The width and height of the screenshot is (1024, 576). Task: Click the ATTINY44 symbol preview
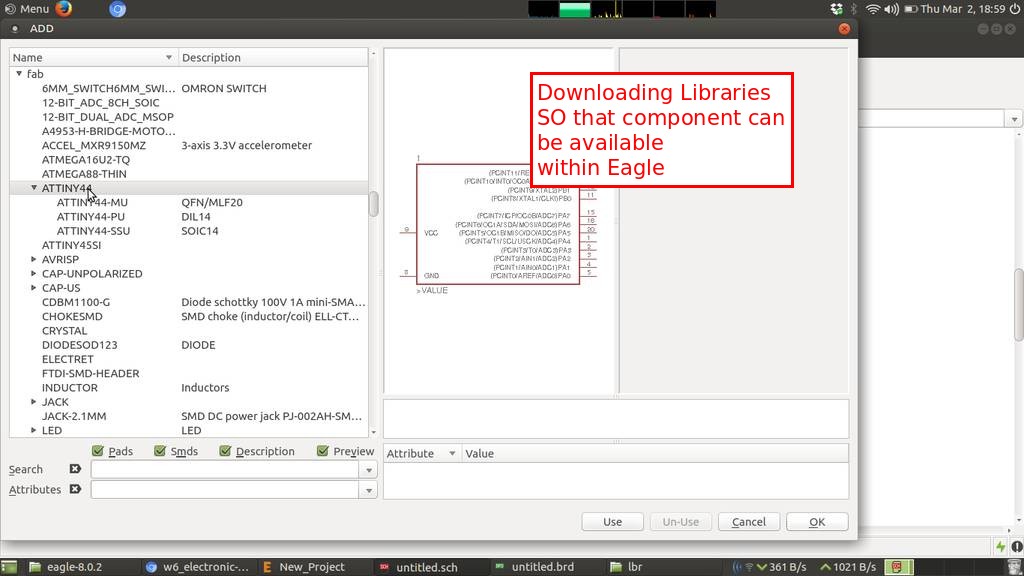[498, 224]
